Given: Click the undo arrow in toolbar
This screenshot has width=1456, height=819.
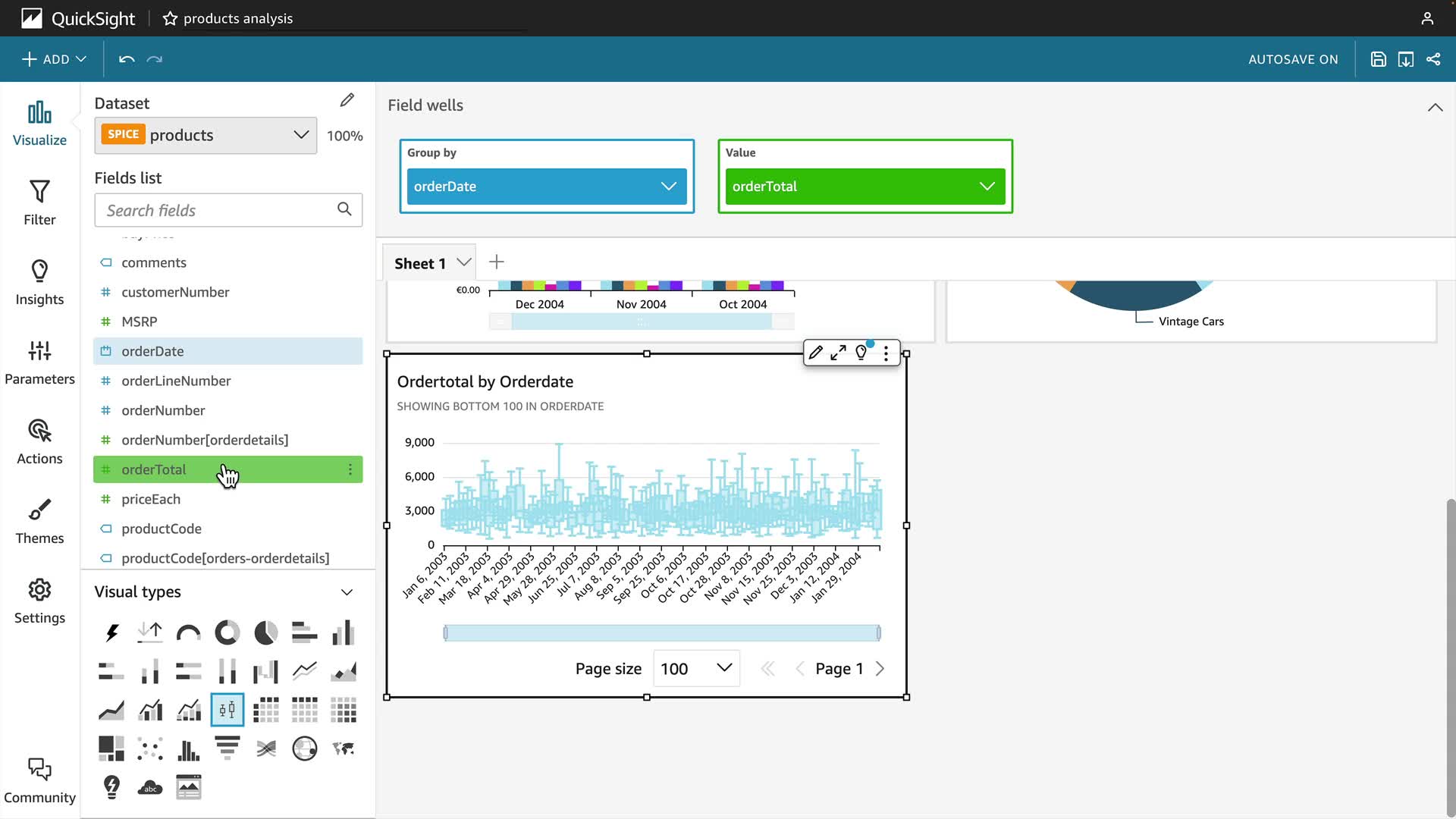Looking at the screenshot, I should click(x=127, y=59).
